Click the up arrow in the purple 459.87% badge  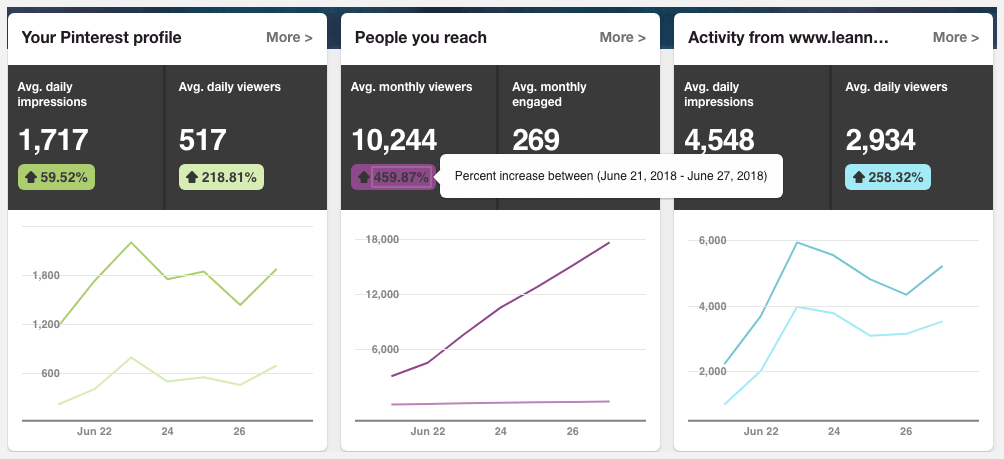click(364, 177)
